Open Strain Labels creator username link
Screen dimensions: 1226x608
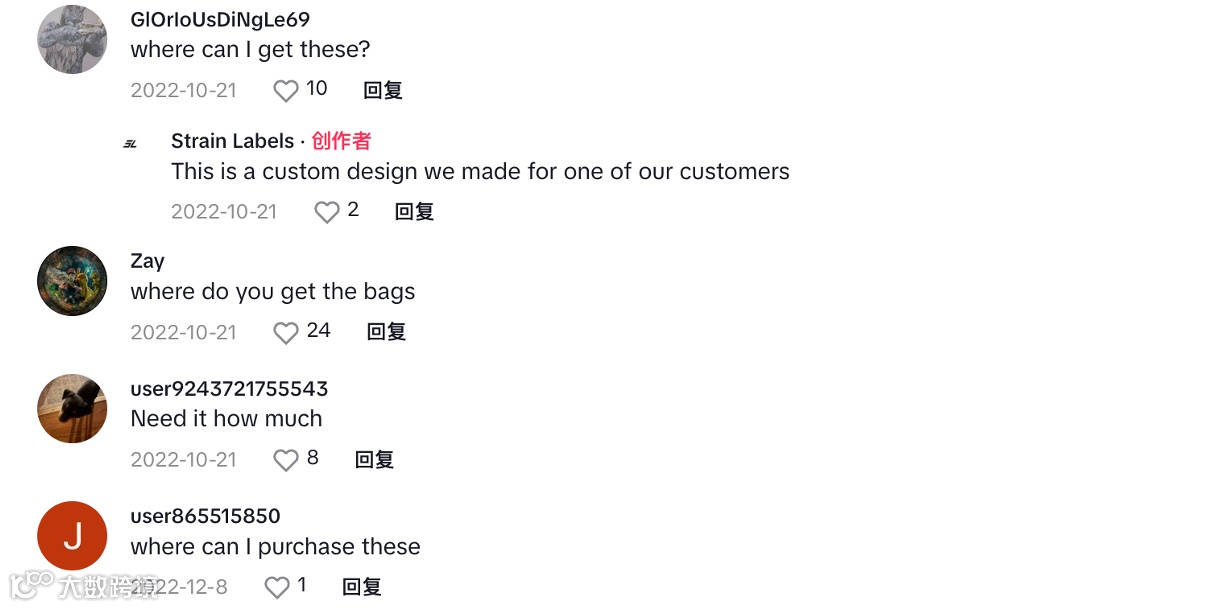pyautogui.click(x=232, y=141)
